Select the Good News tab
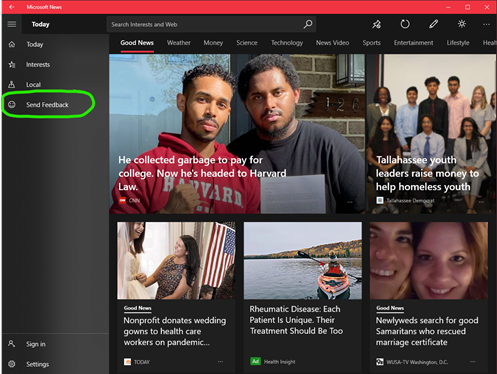497x374 pixels. [x=137, y=43]
